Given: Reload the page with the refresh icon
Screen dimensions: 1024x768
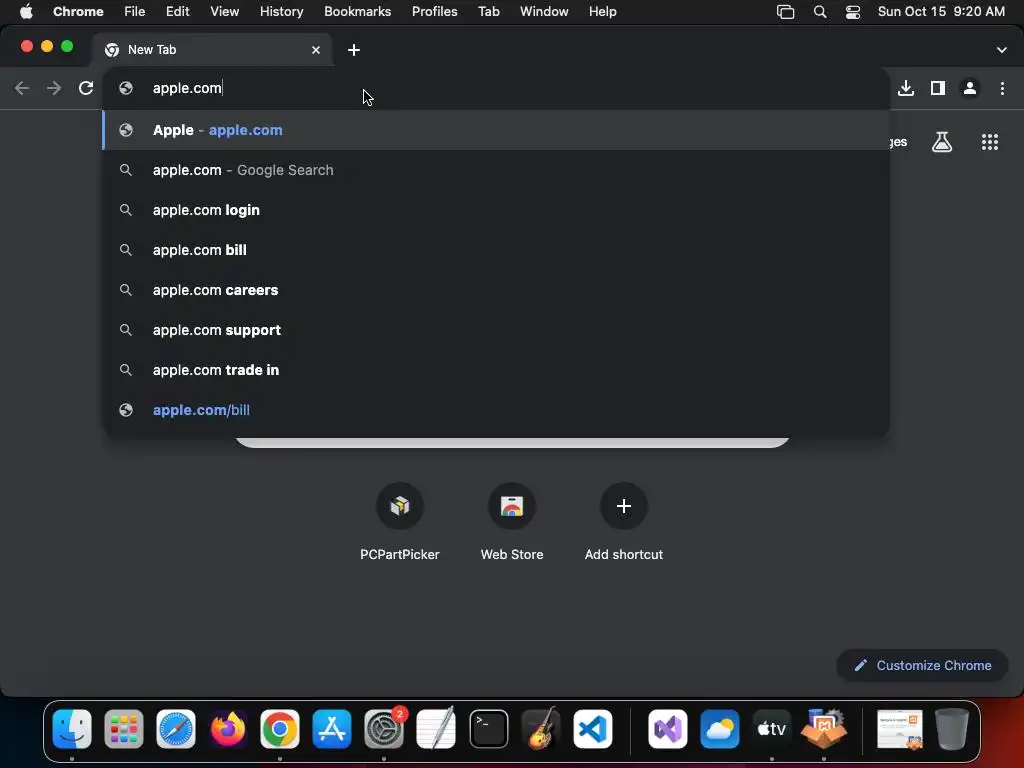Looking at the screenshot, I should tap(86, 88).
